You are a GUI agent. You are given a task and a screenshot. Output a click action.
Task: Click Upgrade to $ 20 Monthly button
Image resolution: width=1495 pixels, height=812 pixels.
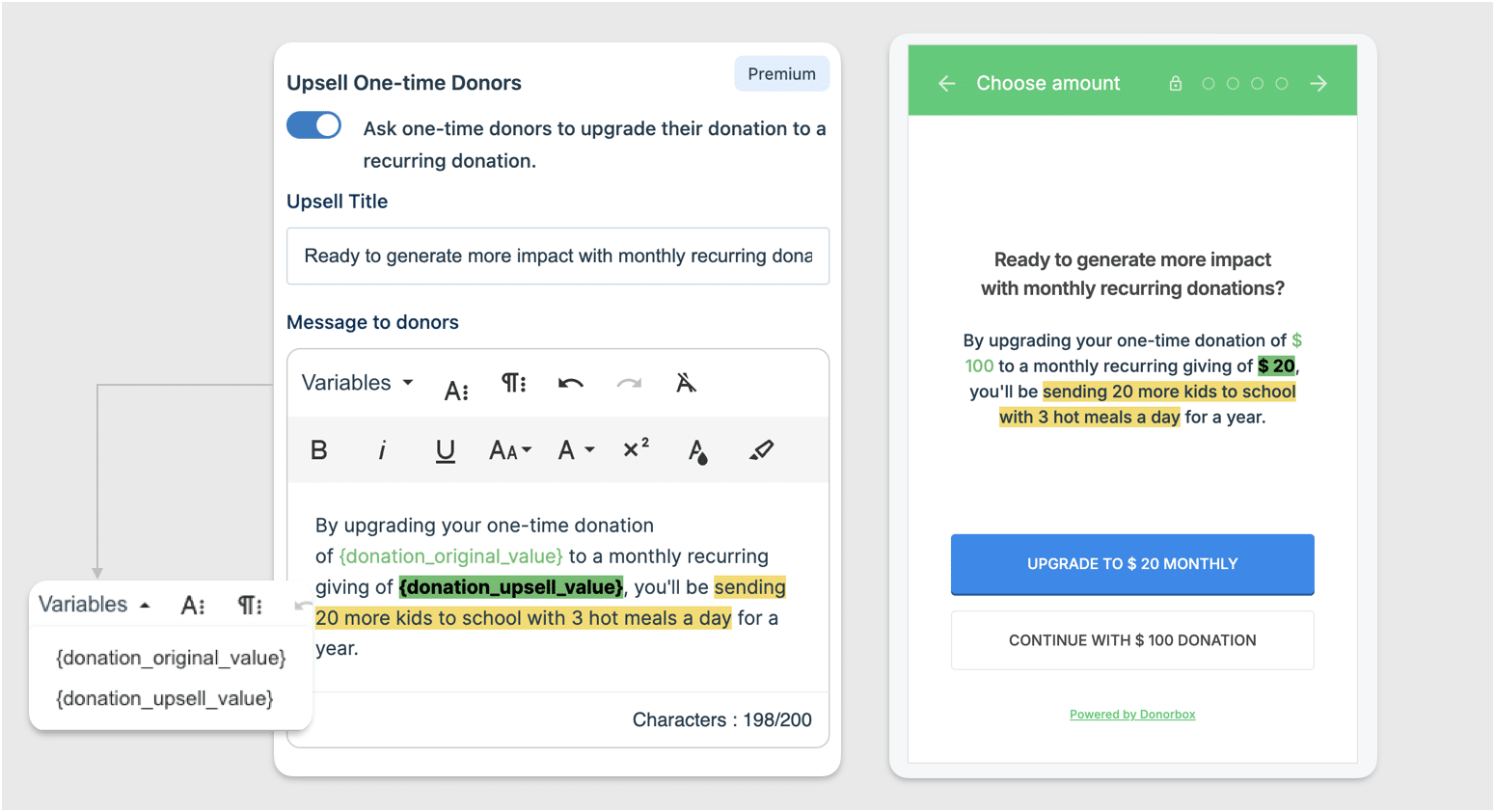click(1131, 564)
